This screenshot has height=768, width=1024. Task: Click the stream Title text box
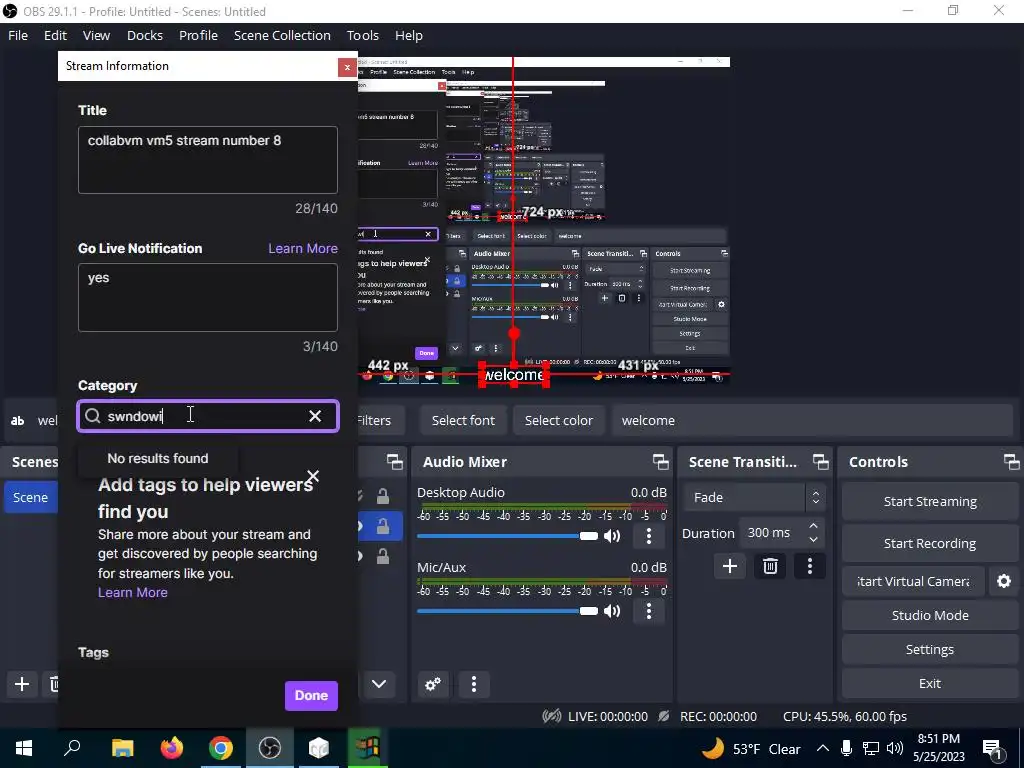(x=208, y=160)
